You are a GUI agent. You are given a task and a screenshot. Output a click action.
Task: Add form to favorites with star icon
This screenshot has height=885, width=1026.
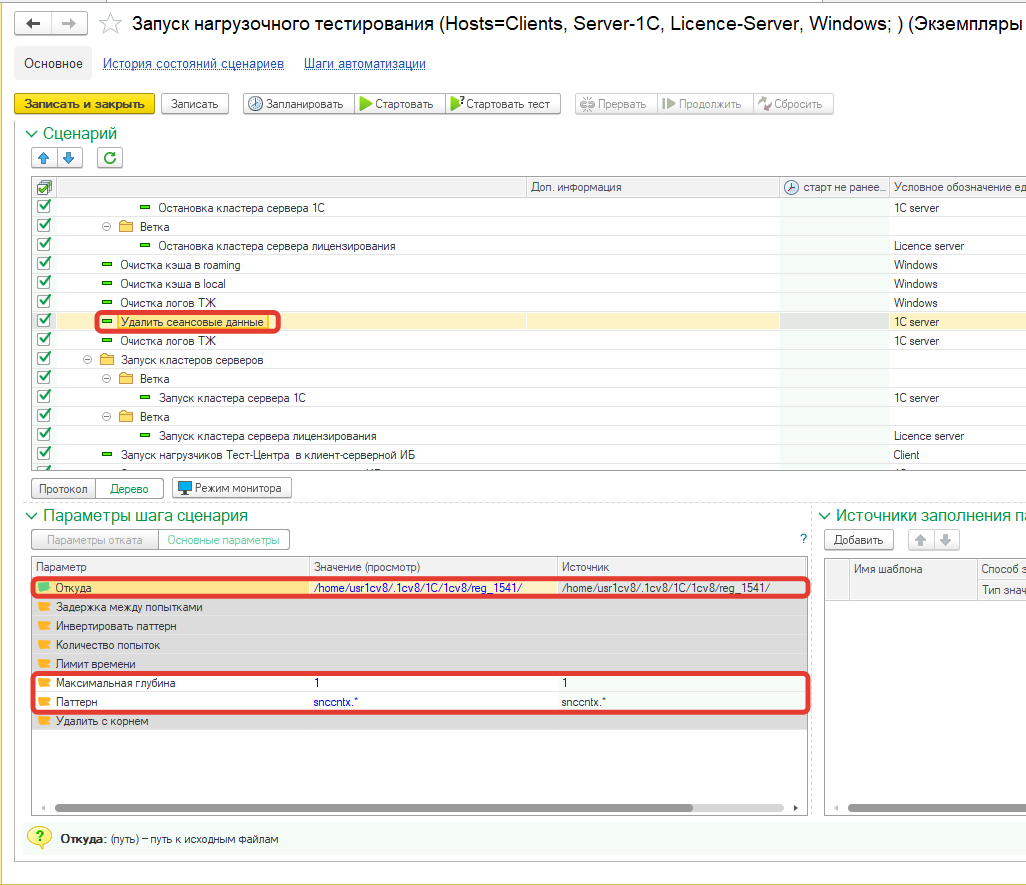[112, 24]
